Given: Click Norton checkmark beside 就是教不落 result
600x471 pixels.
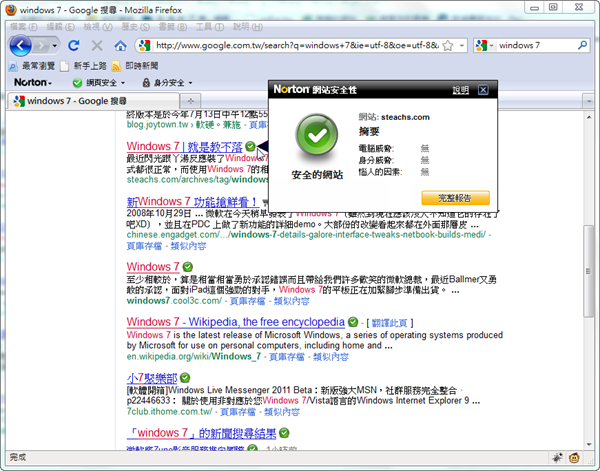Looking at the screenshot, I should coord(249,147).
